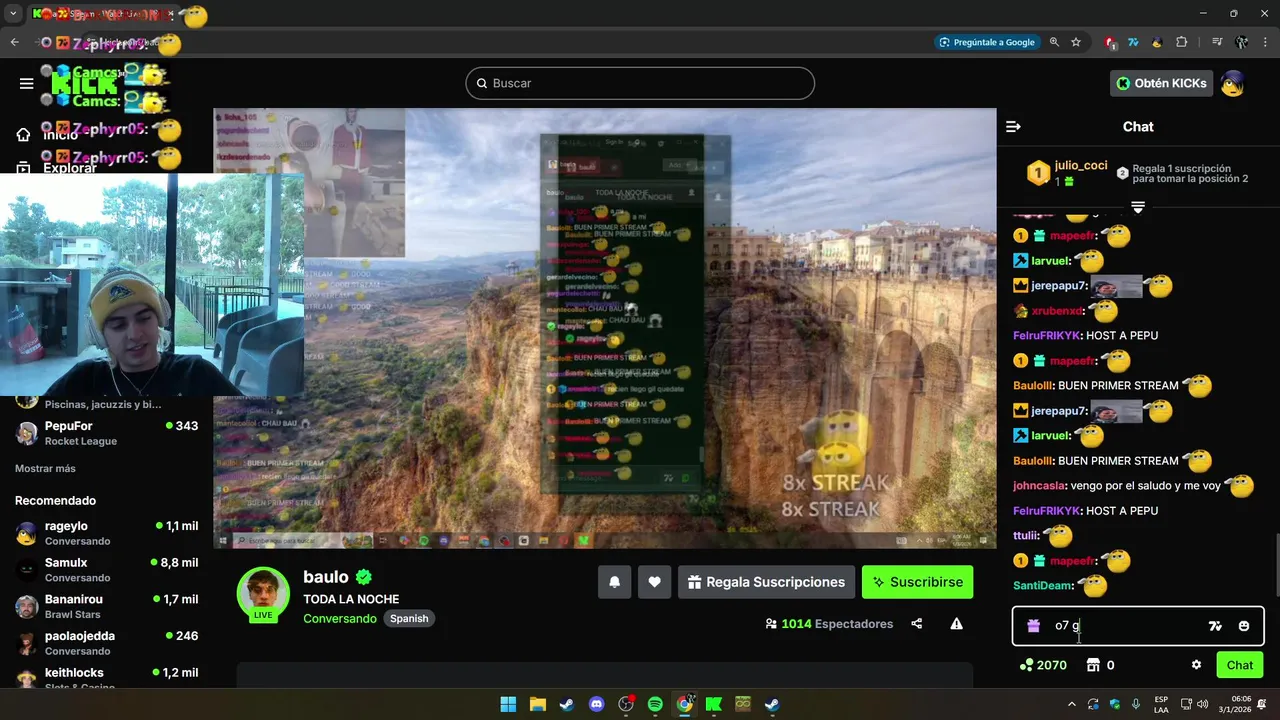
Task: Open keithlocks recommended channel
Action: [106, 678]
